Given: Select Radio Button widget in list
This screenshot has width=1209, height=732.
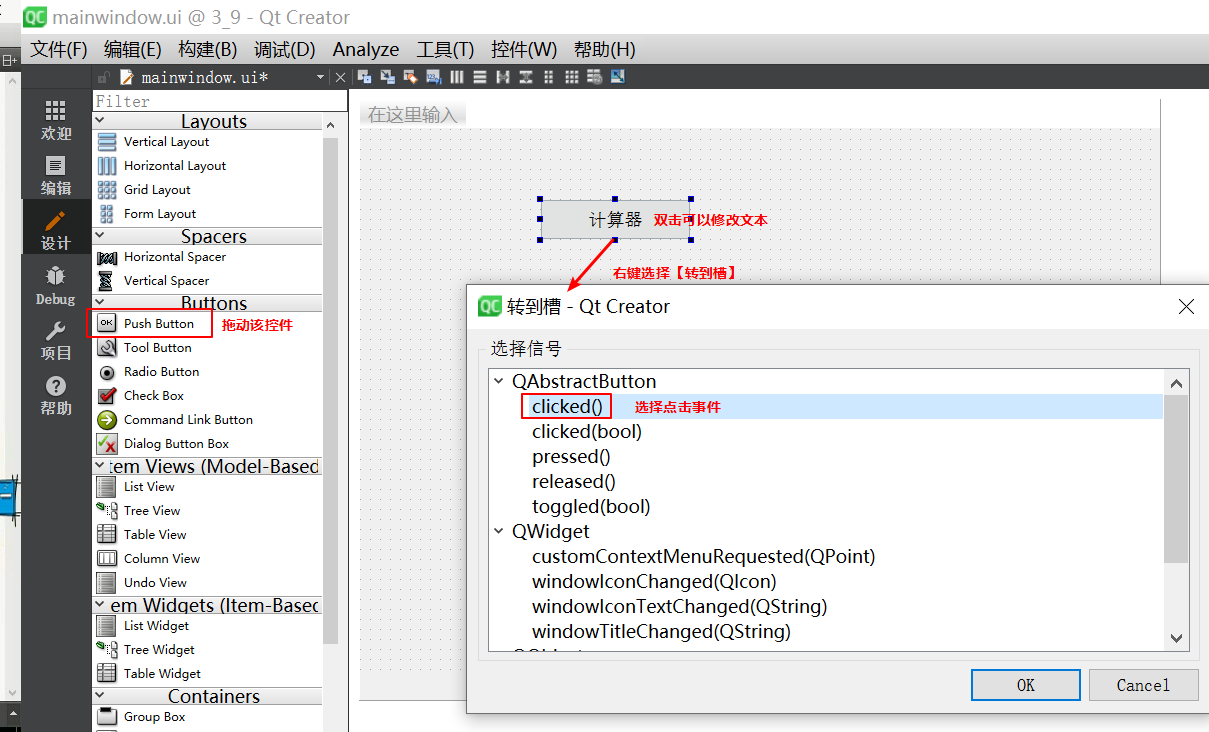Looking at the screenshot, I should (161, 372).
